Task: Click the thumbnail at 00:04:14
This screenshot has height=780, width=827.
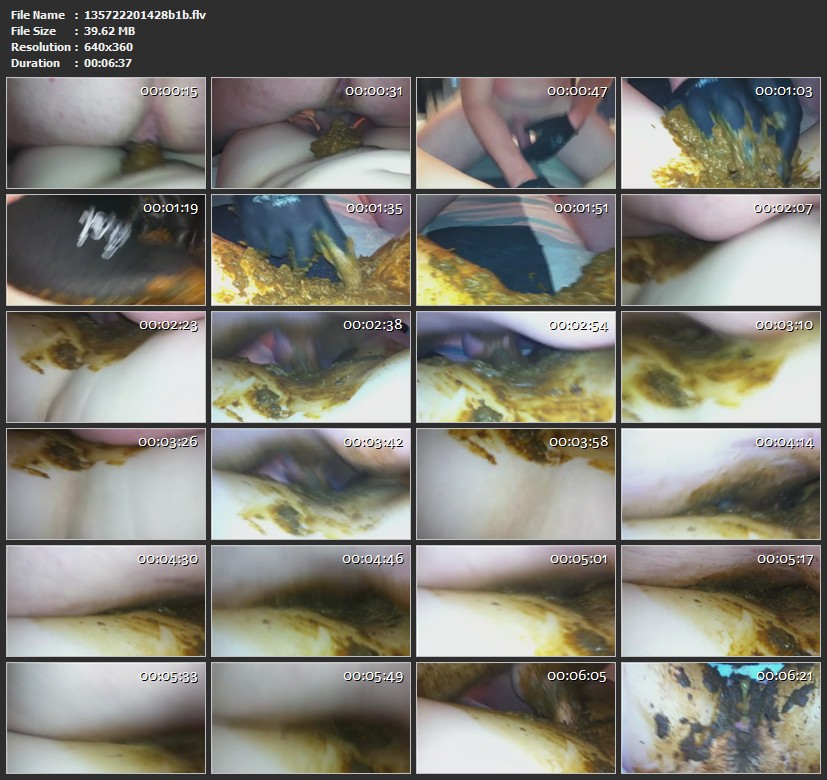Action: click(x=720, y=484)
